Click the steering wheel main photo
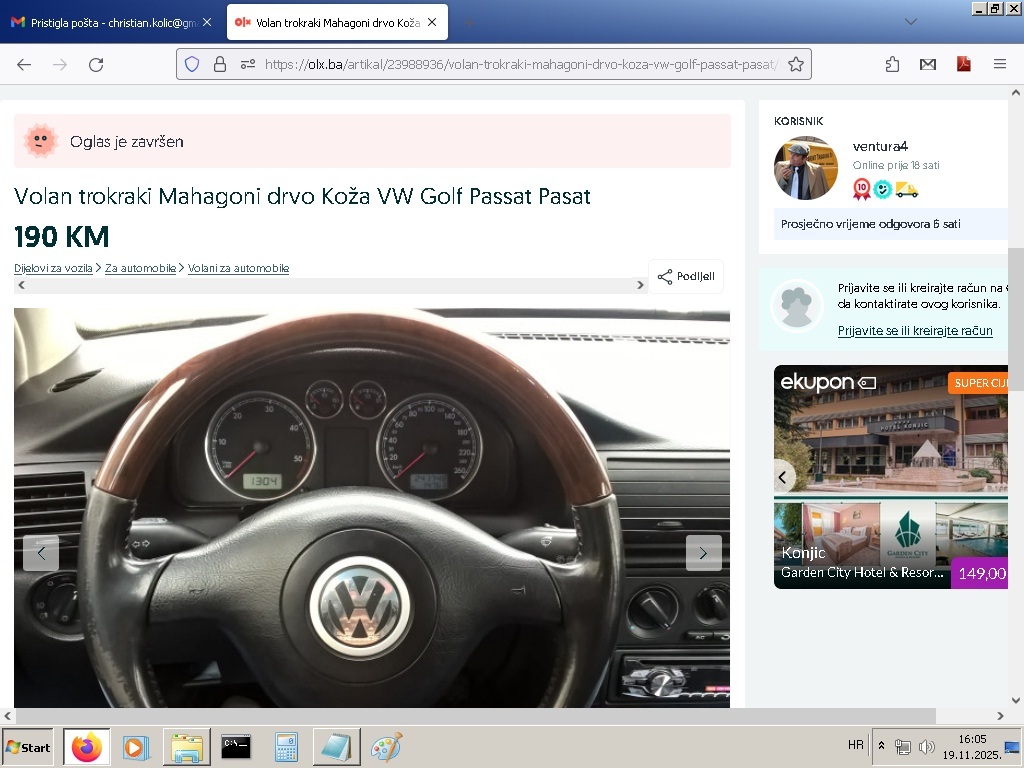The image size is (1024, 768). coord(372,507)
